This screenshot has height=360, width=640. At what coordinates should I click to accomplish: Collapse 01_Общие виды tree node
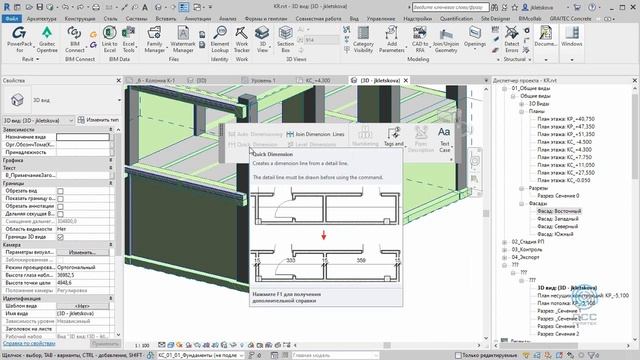pyautogui.click(x=505, y=88)
